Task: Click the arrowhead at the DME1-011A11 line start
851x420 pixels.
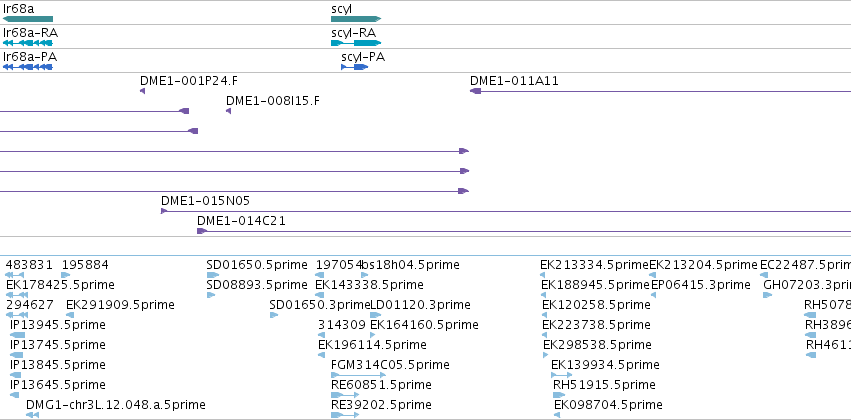Action: pos(475,91)
